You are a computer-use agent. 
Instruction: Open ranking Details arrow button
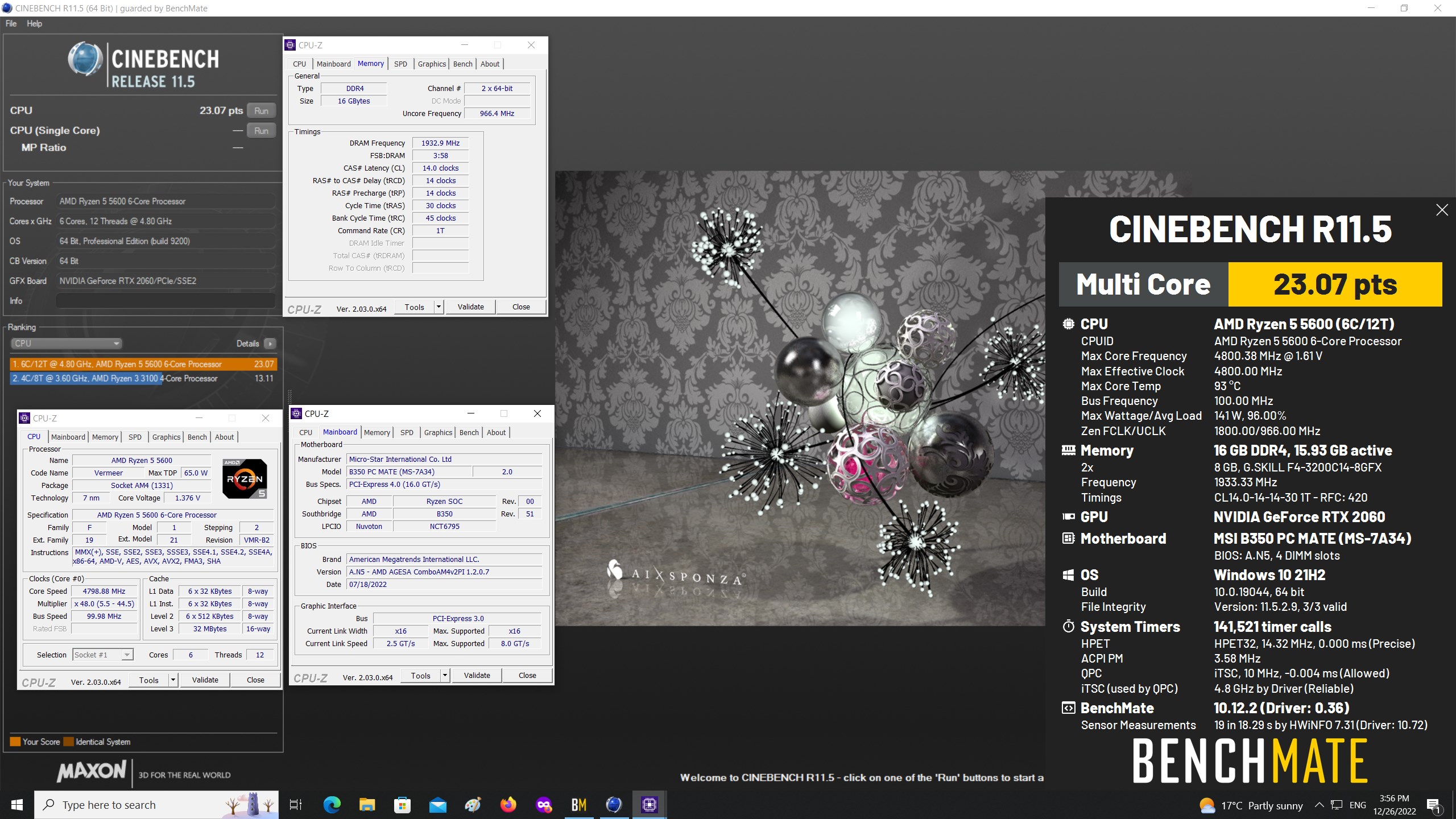click(270, 344)
